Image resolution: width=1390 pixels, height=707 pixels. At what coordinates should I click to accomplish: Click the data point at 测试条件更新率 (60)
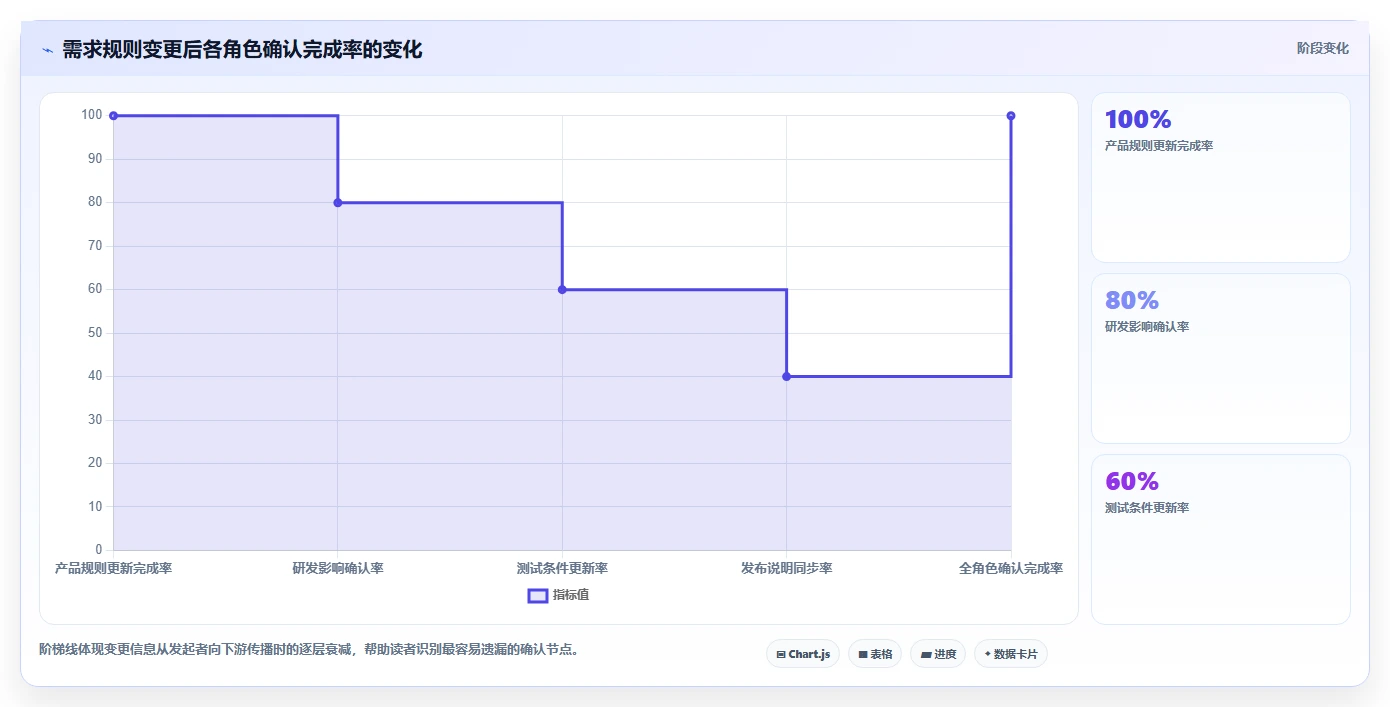click(x=562, y=290)
